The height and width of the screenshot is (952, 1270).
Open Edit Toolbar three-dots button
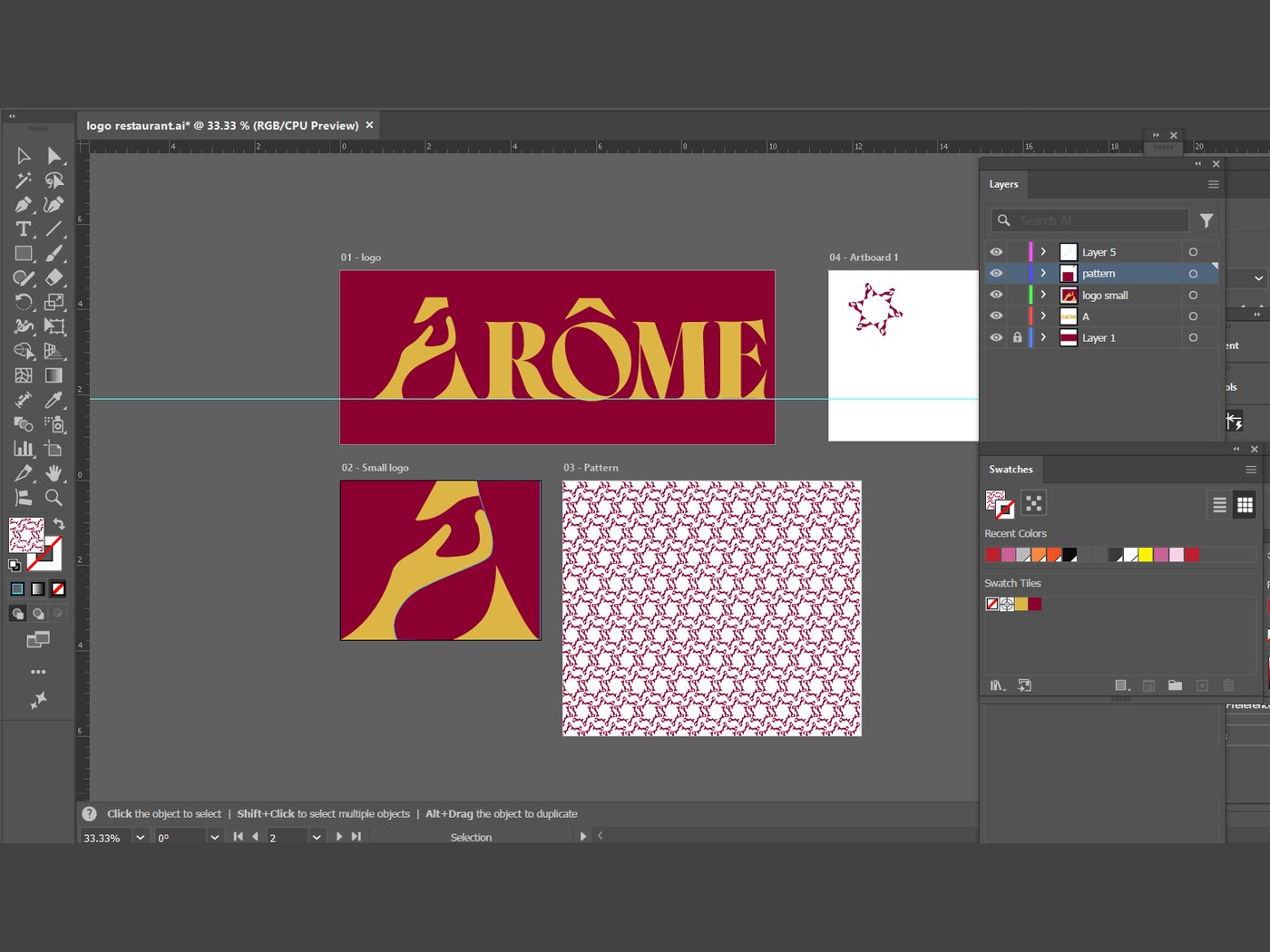38,672
